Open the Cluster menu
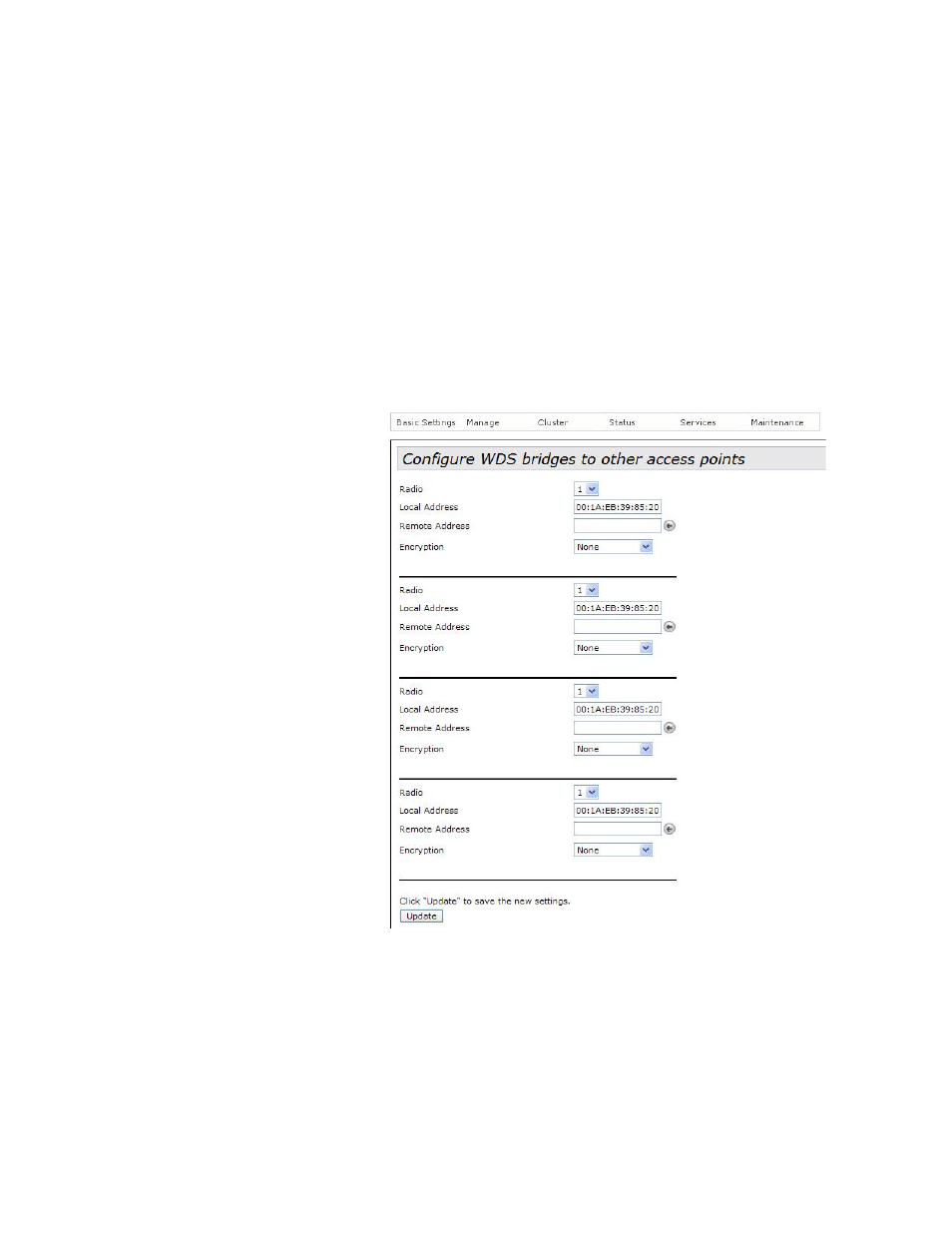Viewport: 952px width, 1233px height. [553, 422]
